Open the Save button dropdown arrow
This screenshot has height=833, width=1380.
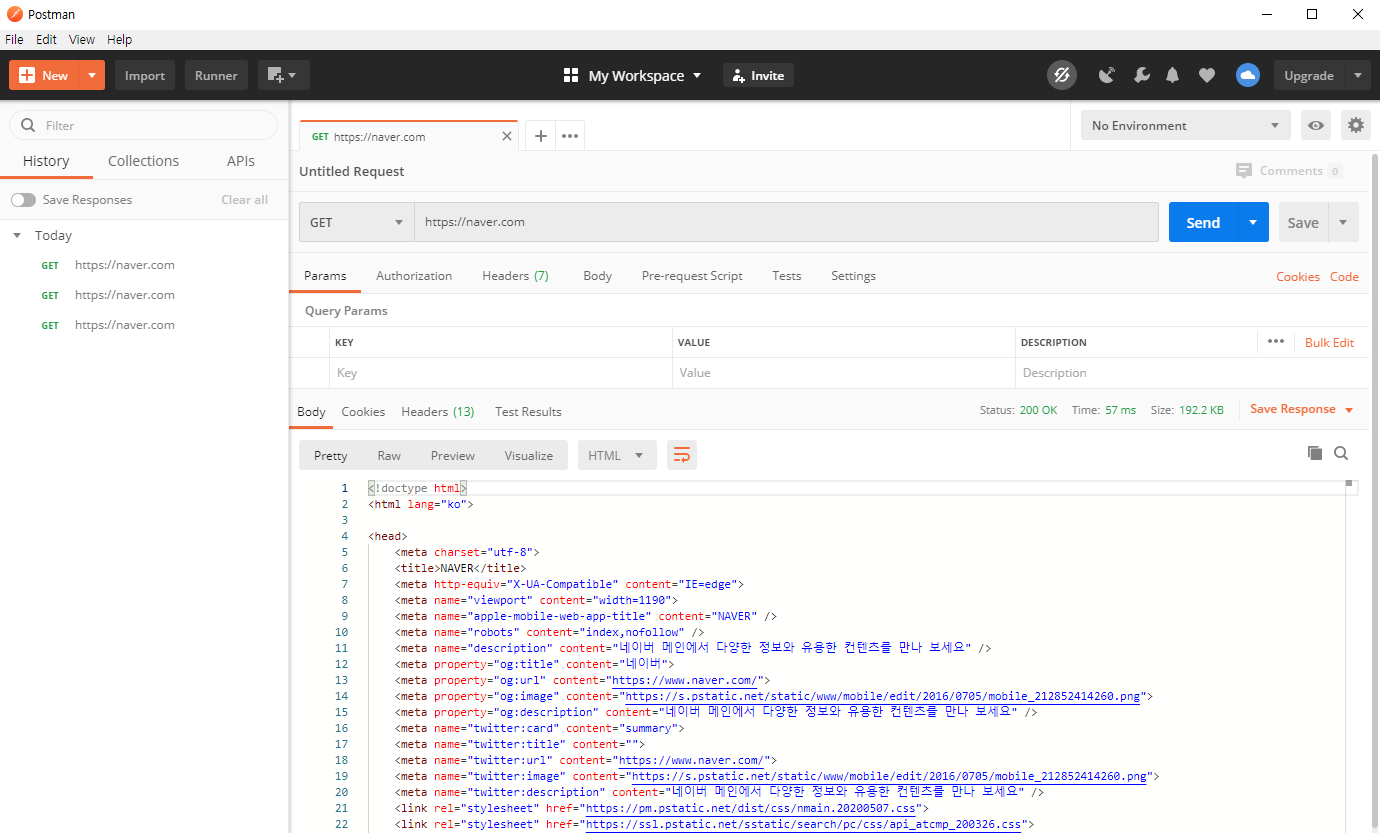tap(1343, 222)
